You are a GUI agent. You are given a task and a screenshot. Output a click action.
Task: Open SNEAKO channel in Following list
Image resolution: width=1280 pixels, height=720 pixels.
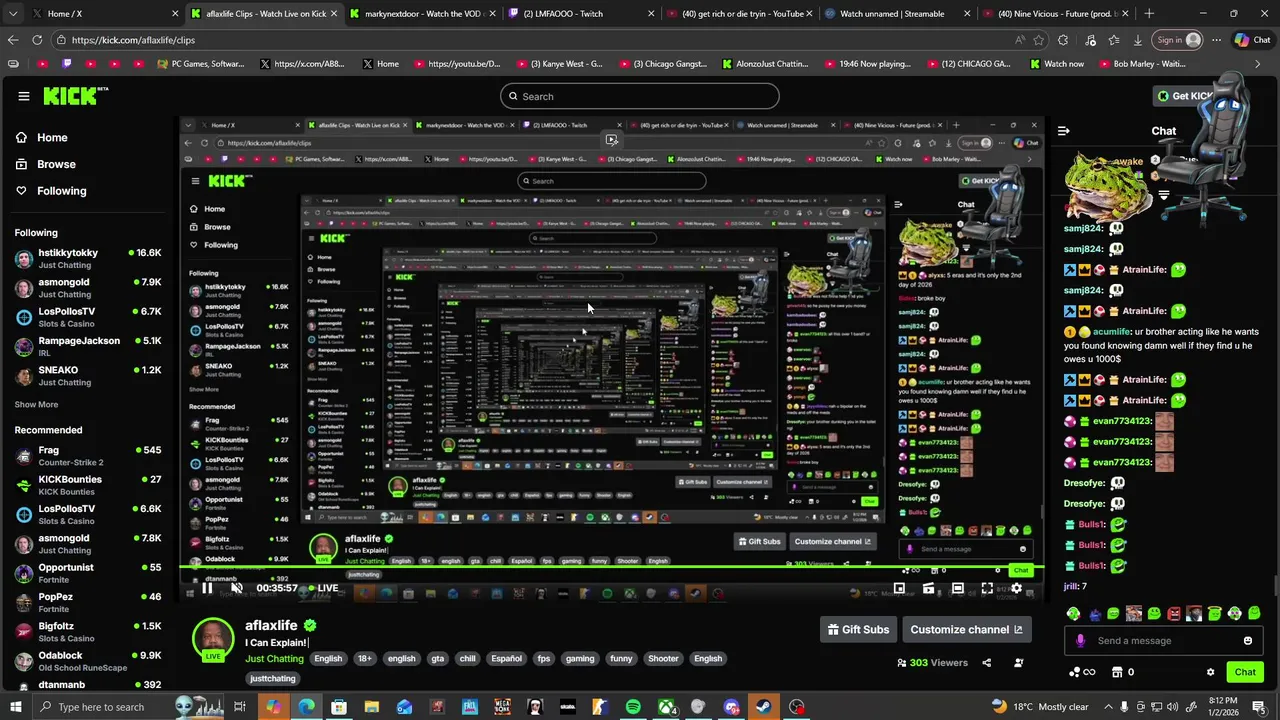pyautogui.click(x=88, y=376)
